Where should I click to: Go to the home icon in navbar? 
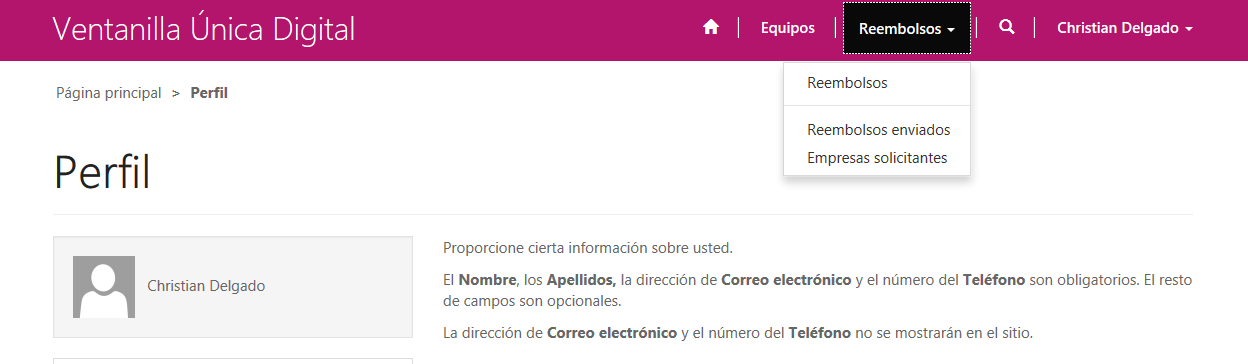pyautogui.click(x=711, y=28)
